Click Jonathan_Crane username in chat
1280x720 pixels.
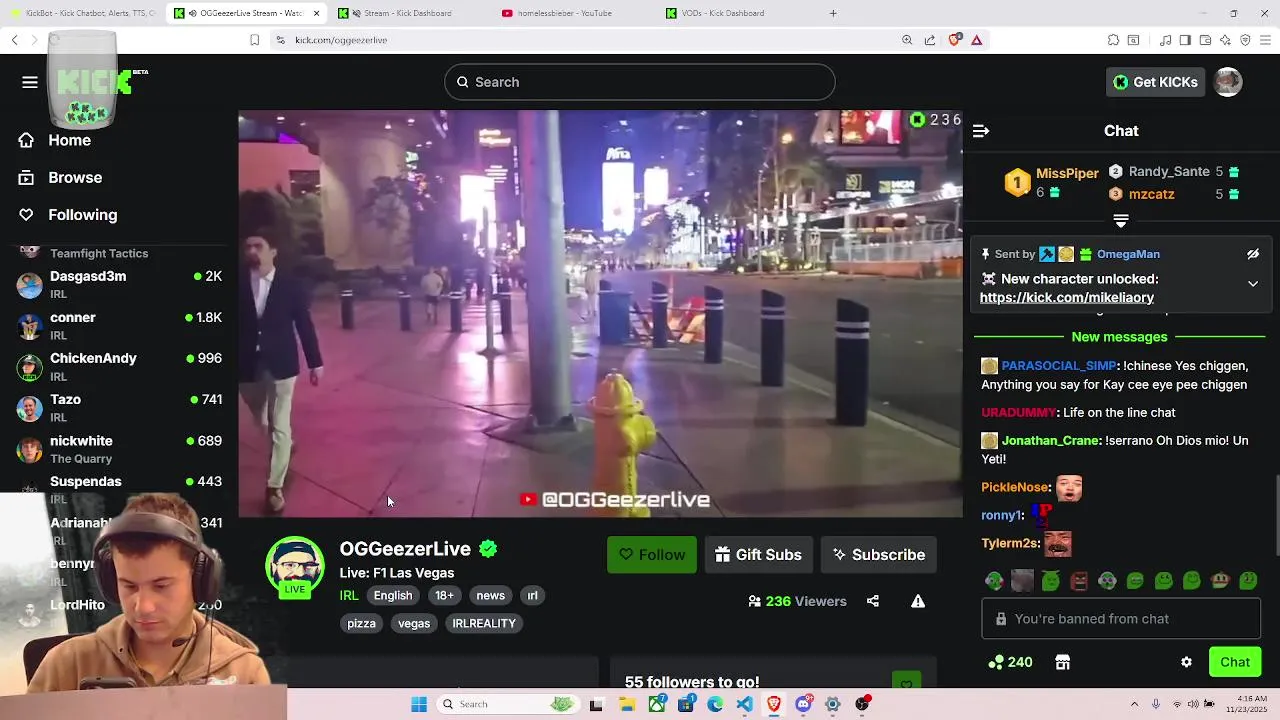(x=1050, y=441)
